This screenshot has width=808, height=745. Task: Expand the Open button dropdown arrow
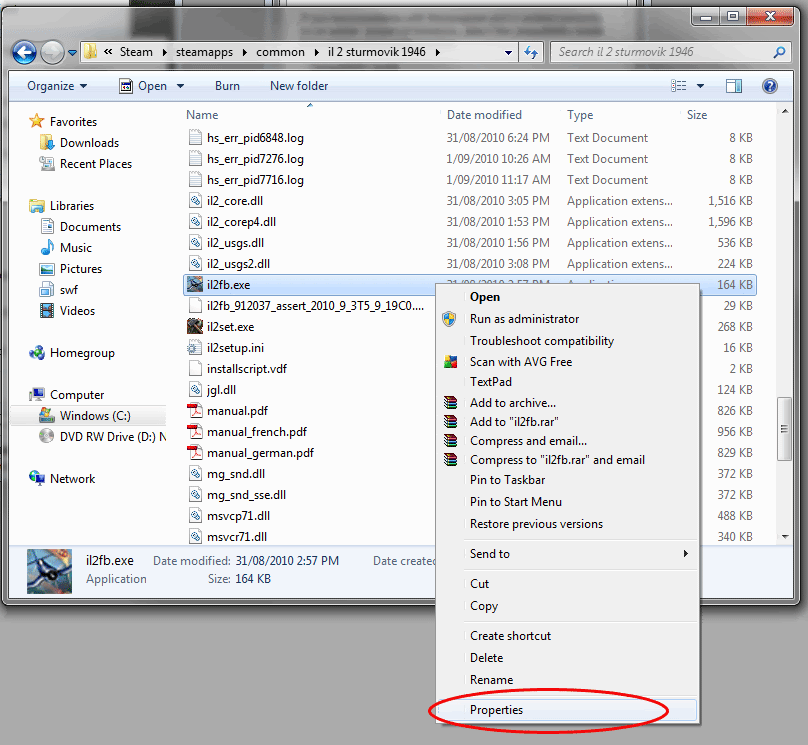(180, 86)
